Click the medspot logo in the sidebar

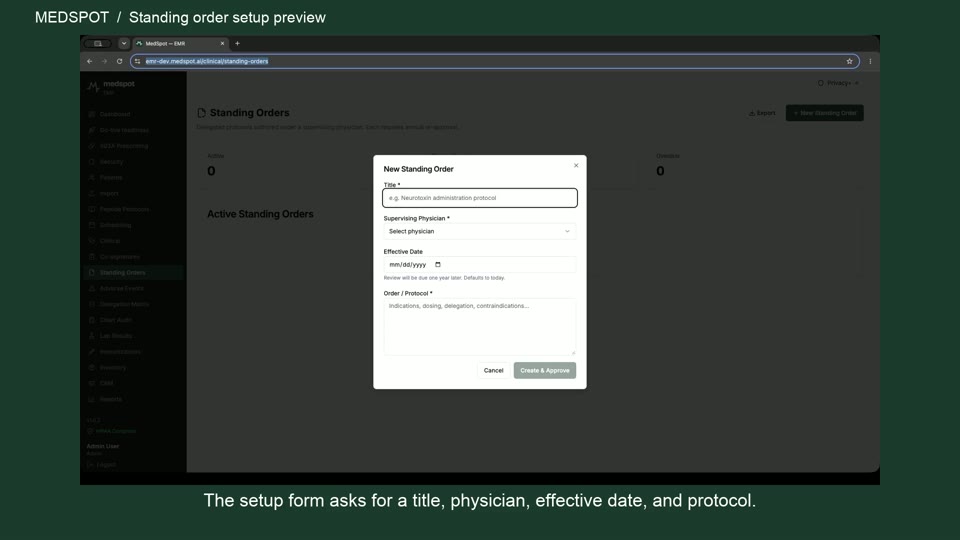111,87
